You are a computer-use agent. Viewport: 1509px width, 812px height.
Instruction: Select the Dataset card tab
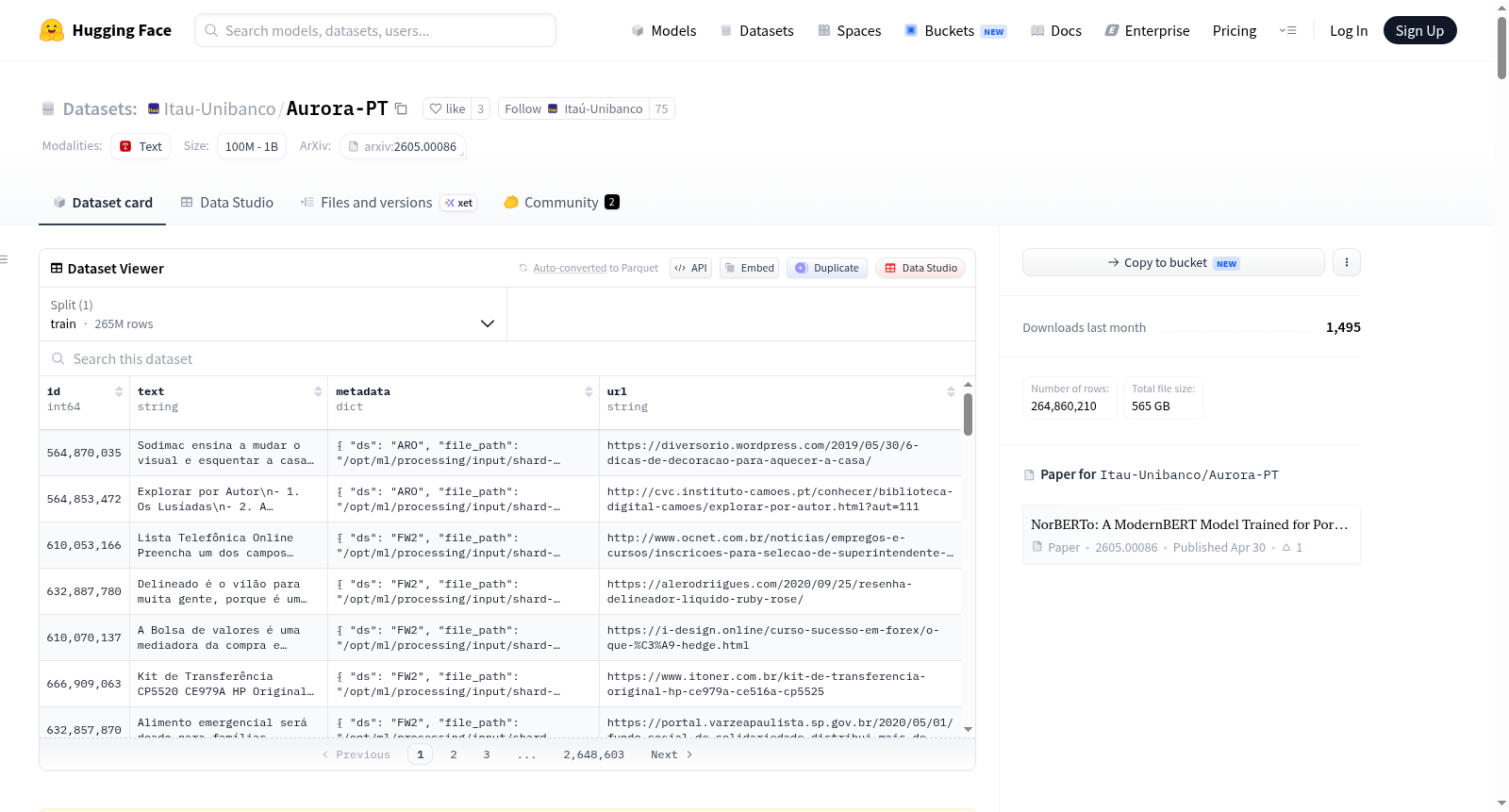(x=103, y=202)
